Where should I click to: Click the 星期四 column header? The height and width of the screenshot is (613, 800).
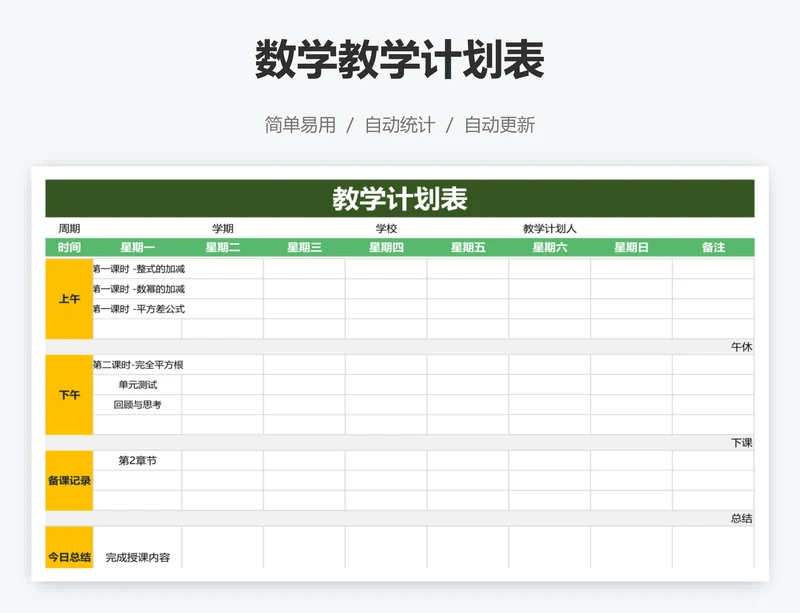(386, 248)
